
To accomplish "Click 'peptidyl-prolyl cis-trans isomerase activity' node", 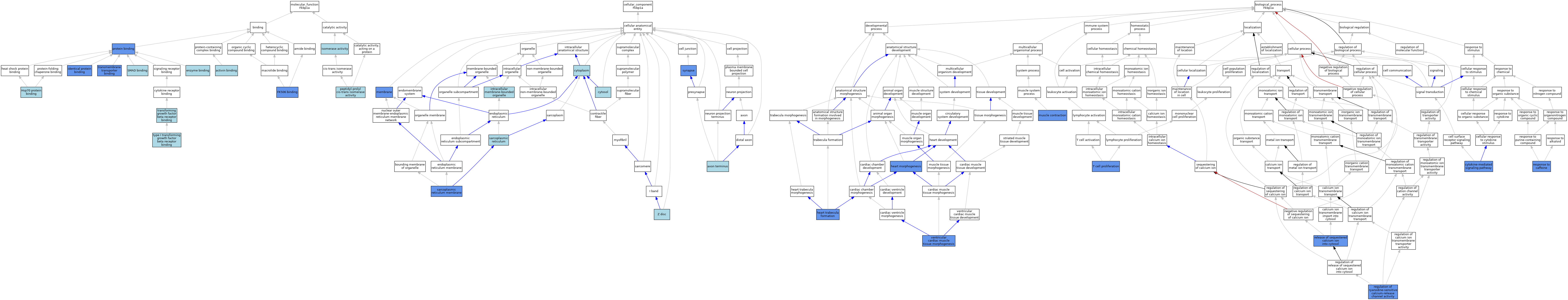I will pyautogui.click(x=351, y=92).
